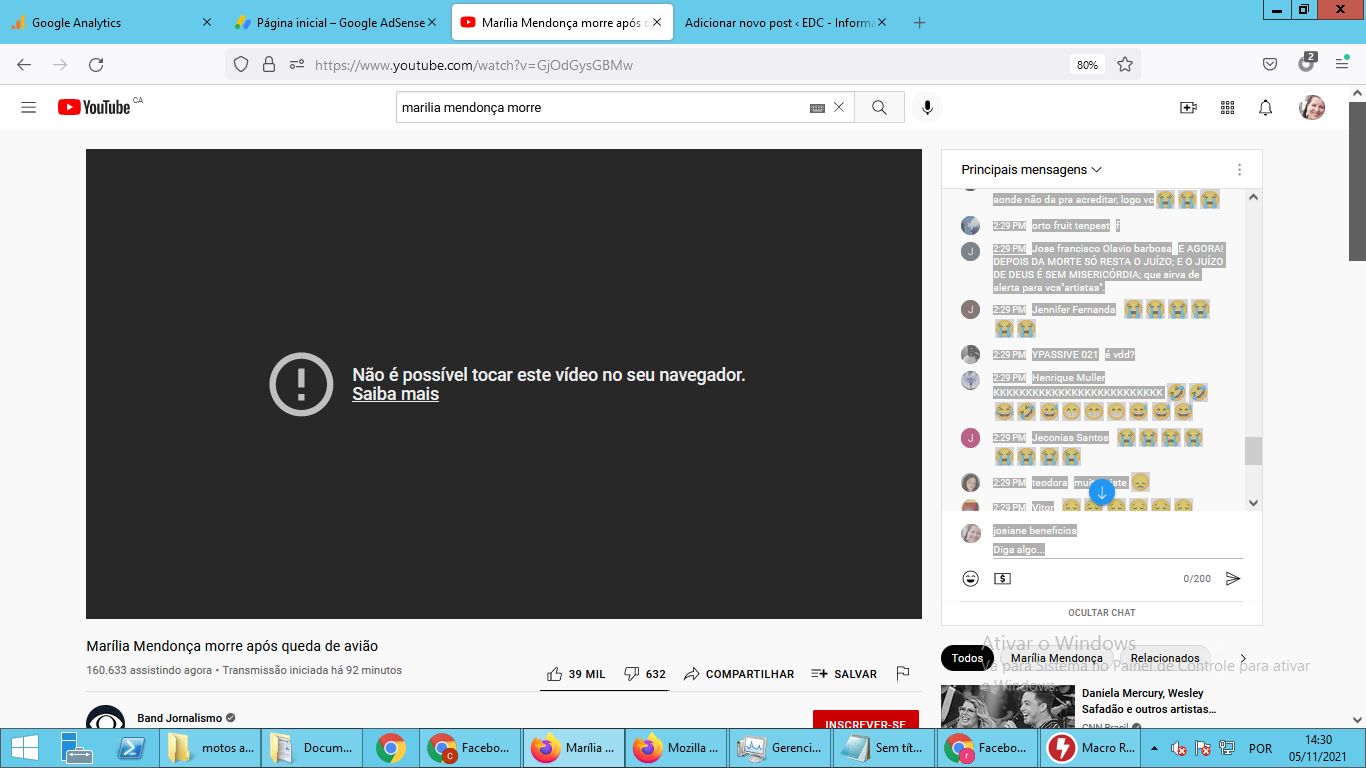Open the chat emoji picker
The image size is (1366, 768).
click(970, 578)
